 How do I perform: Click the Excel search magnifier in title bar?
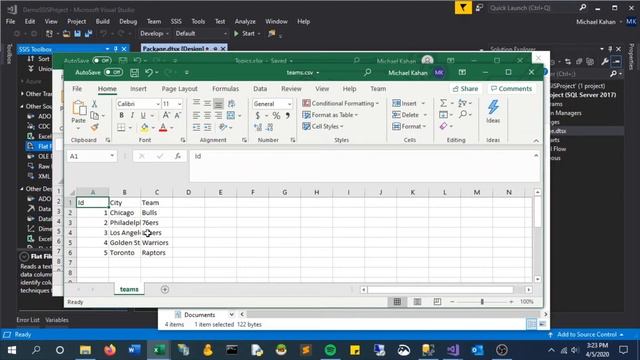click(x=367, y=73)
